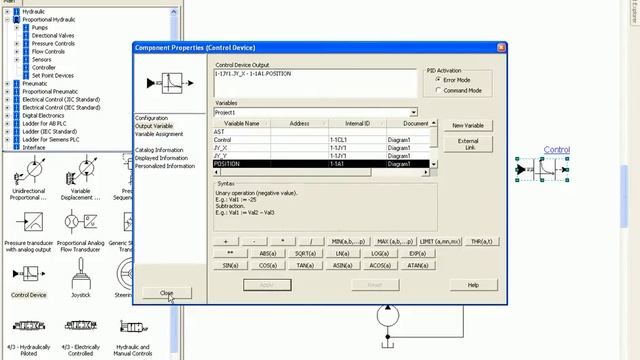Select Command Mode PID activation
The width and height of the screenshot is (640, 360).
click(x=438, y=90)
